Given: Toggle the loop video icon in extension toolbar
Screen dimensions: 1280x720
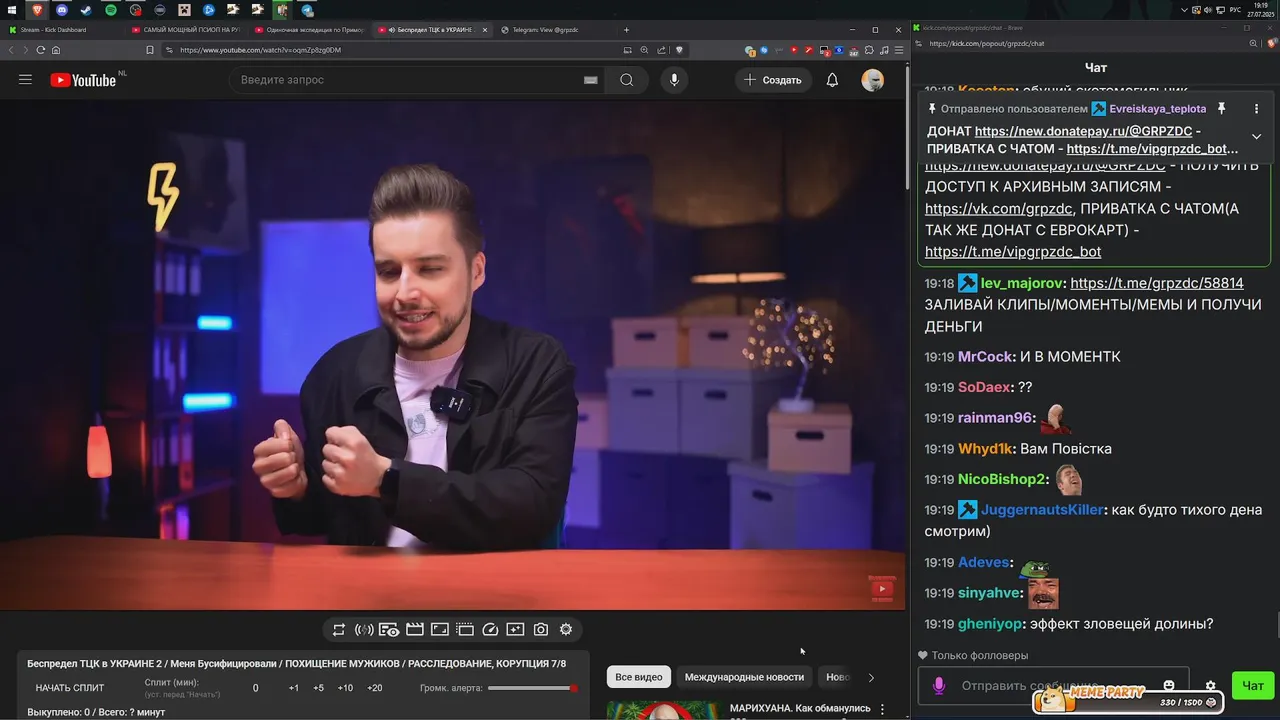Looking at the screenshot, I should click(x=339, y=630).
